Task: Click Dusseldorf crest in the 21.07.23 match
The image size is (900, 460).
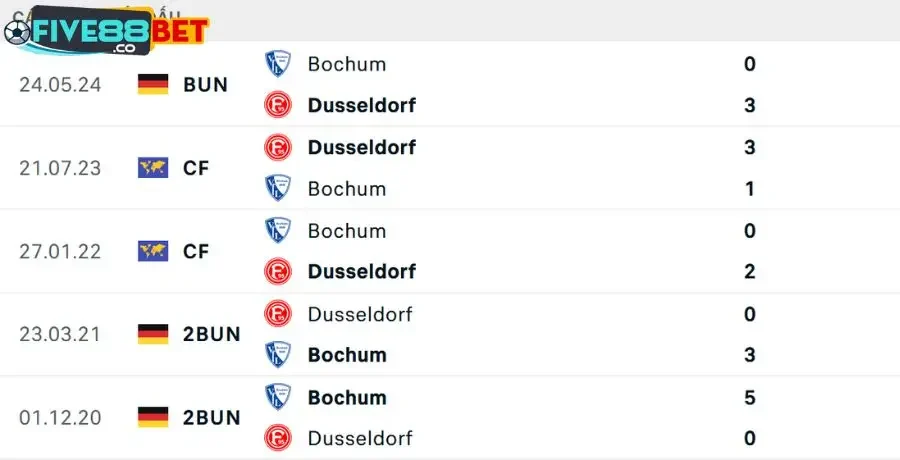Action: (x=277, y=147)
